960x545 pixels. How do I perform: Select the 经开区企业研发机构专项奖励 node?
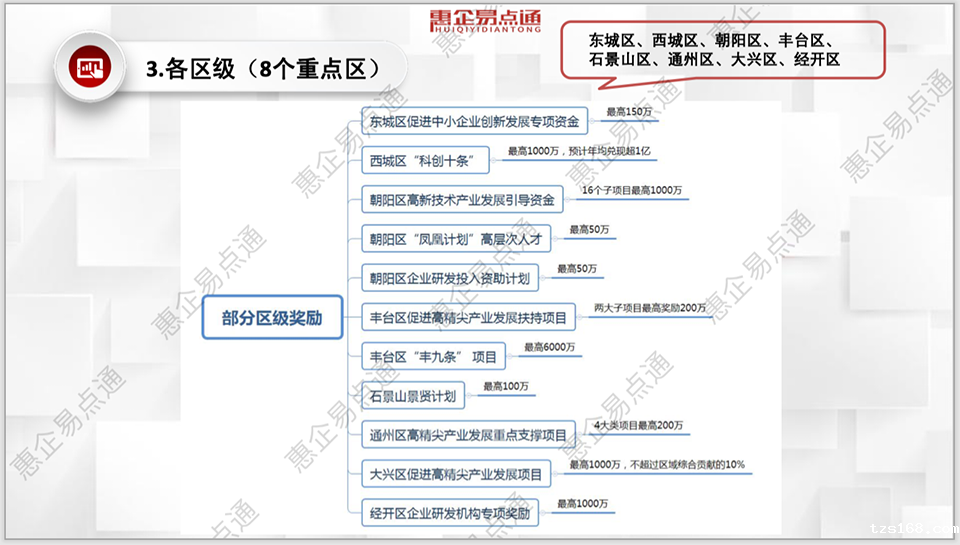tap(449, 514)
